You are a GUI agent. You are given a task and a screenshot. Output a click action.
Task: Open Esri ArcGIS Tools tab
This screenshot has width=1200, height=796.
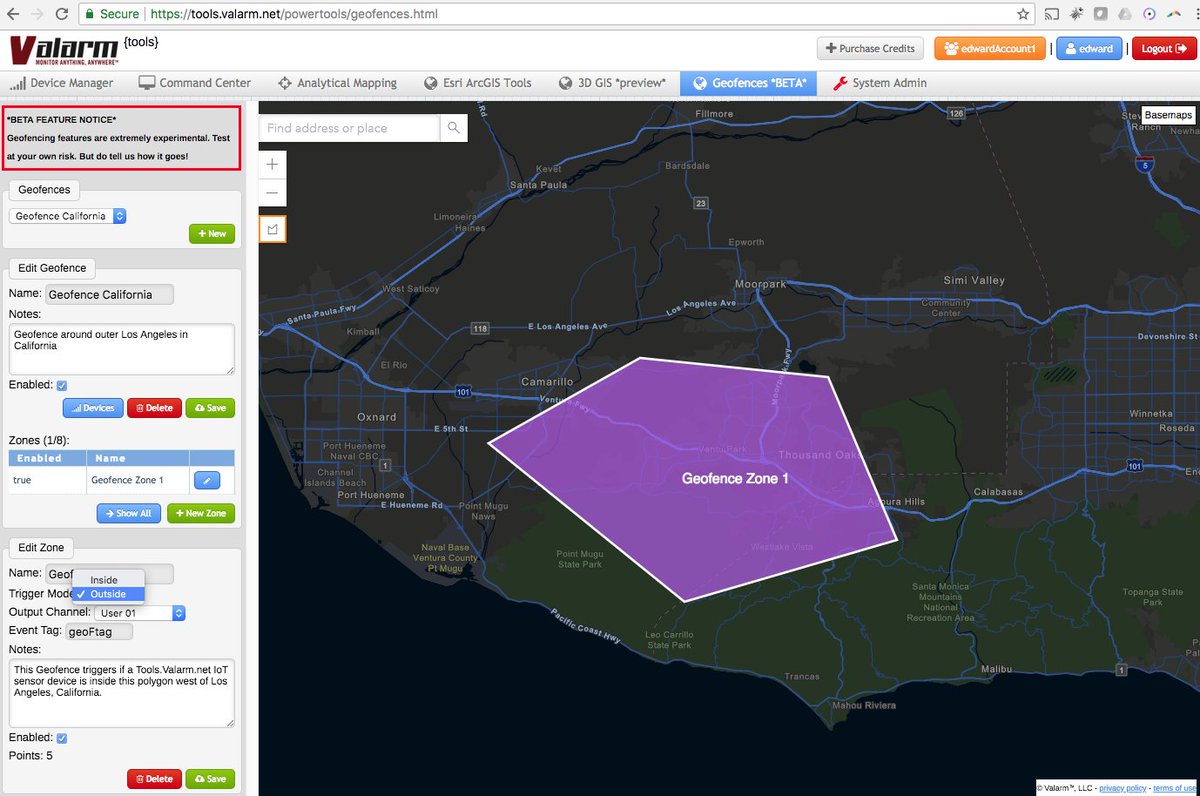478,83
